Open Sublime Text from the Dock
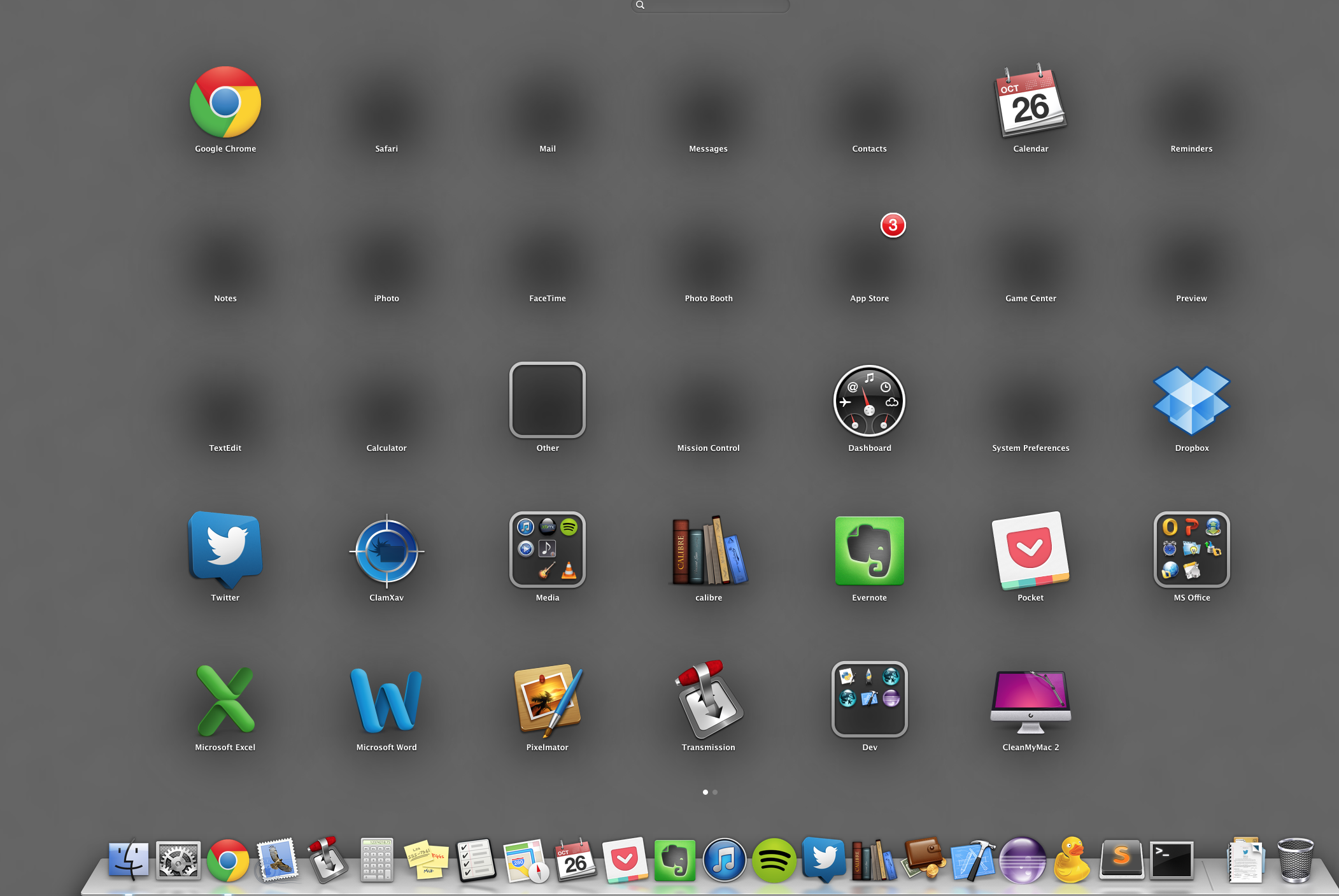Screen dimensions: 1339x896 (1121, 860)
